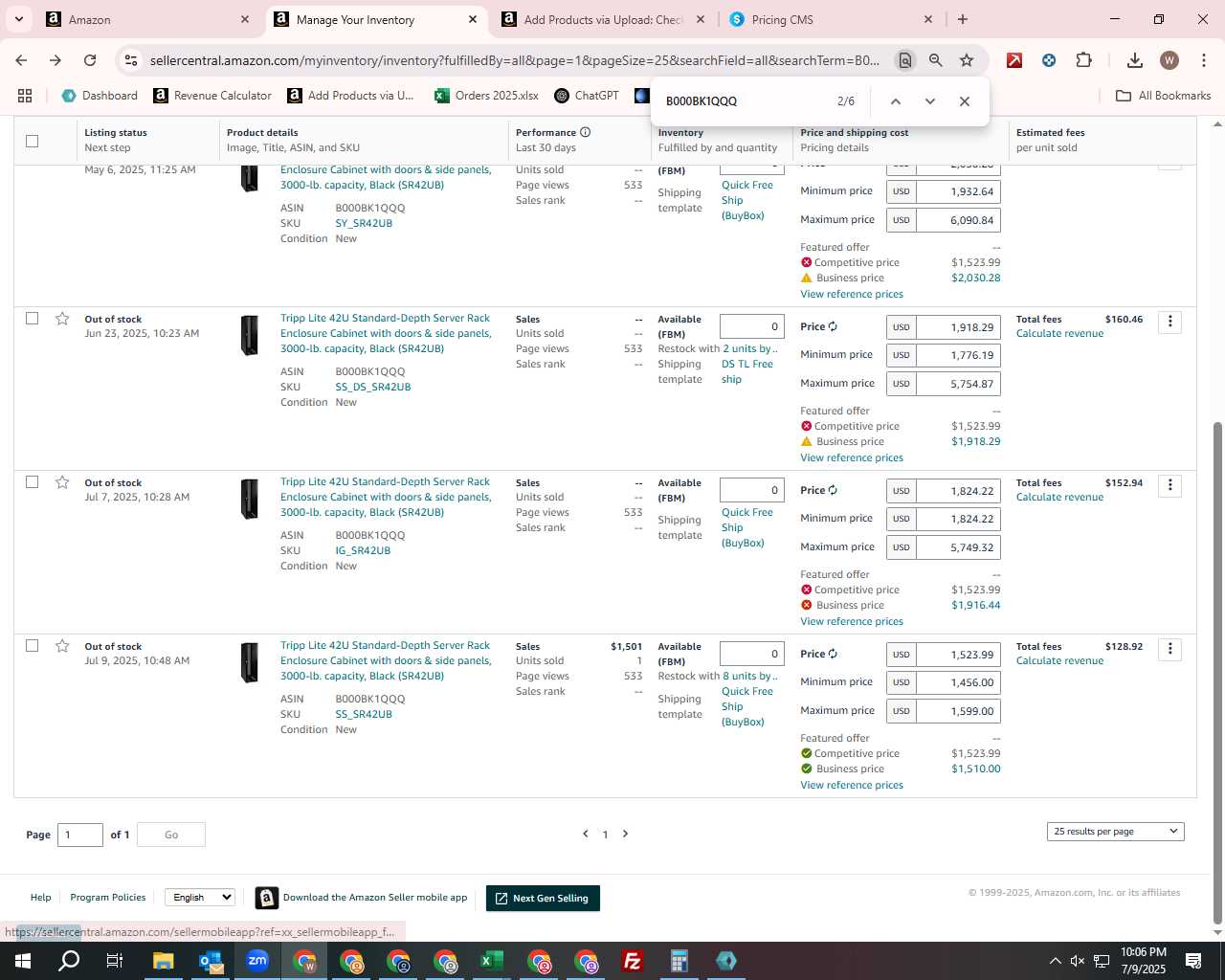Click the available quantity field for IG_SR42UB

752,490
